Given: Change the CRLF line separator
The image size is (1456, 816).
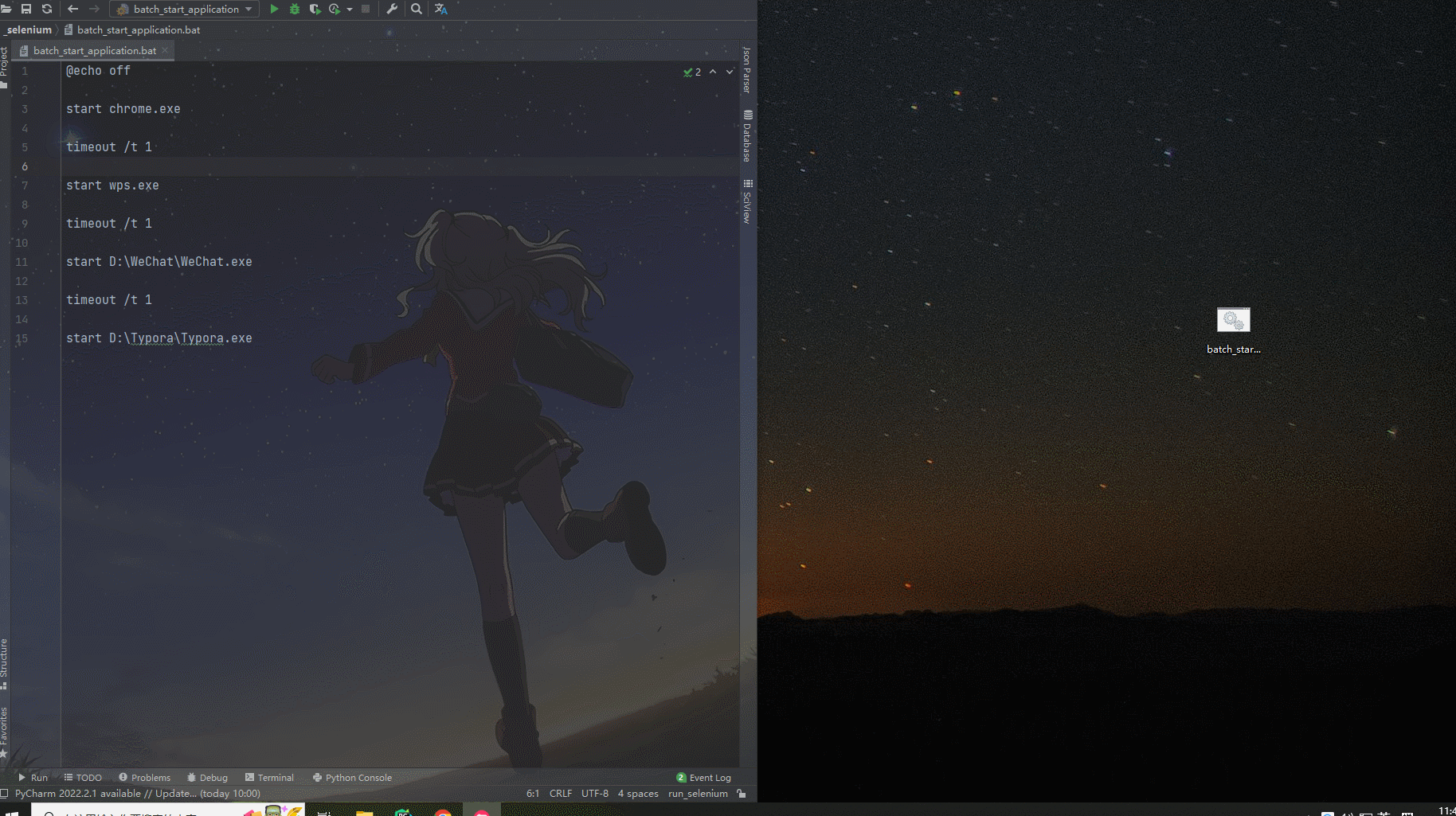Looking at the screenshot, I should pyautogui.click(x=561, y=794).
